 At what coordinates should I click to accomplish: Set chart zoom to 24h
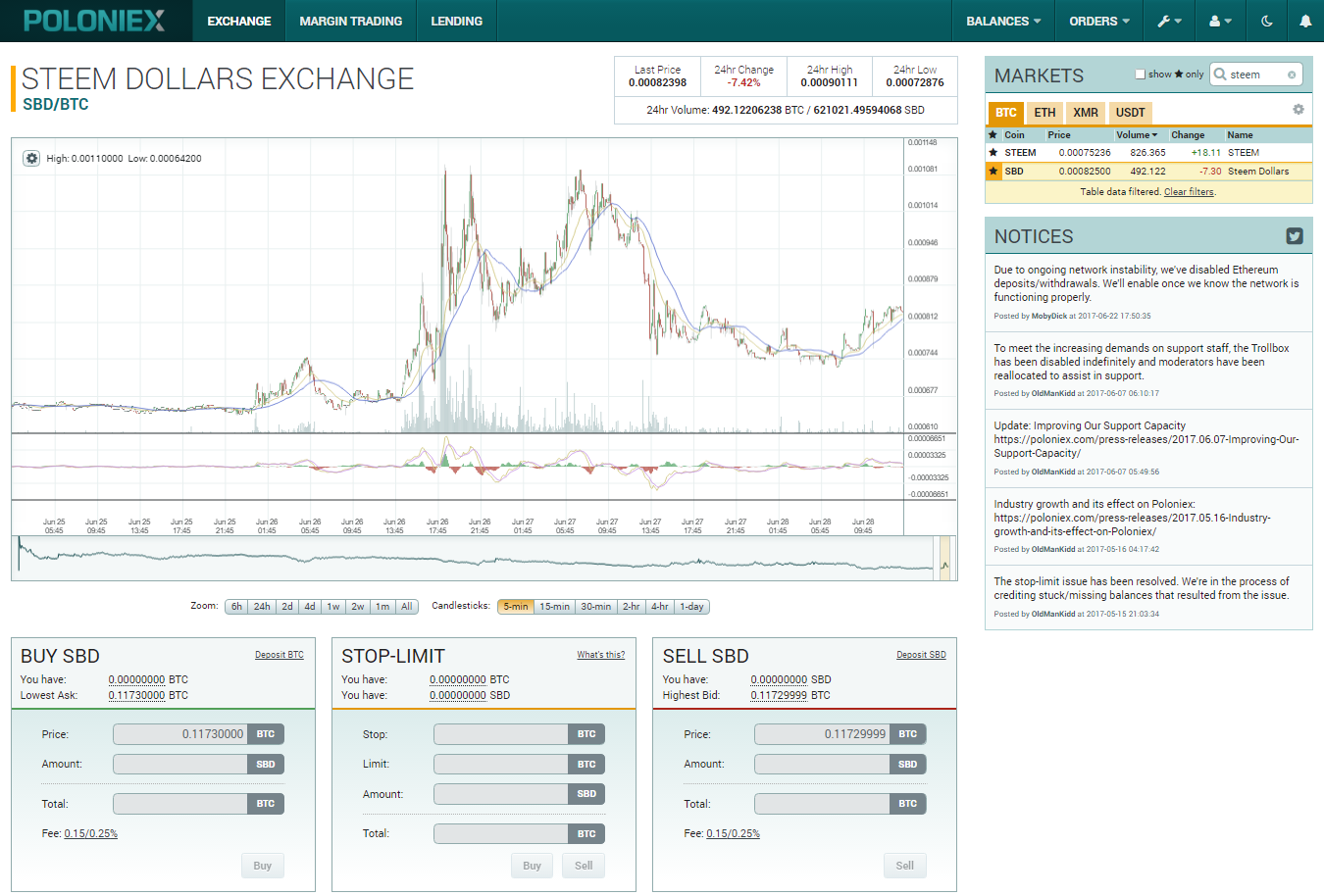coord(262,607)
